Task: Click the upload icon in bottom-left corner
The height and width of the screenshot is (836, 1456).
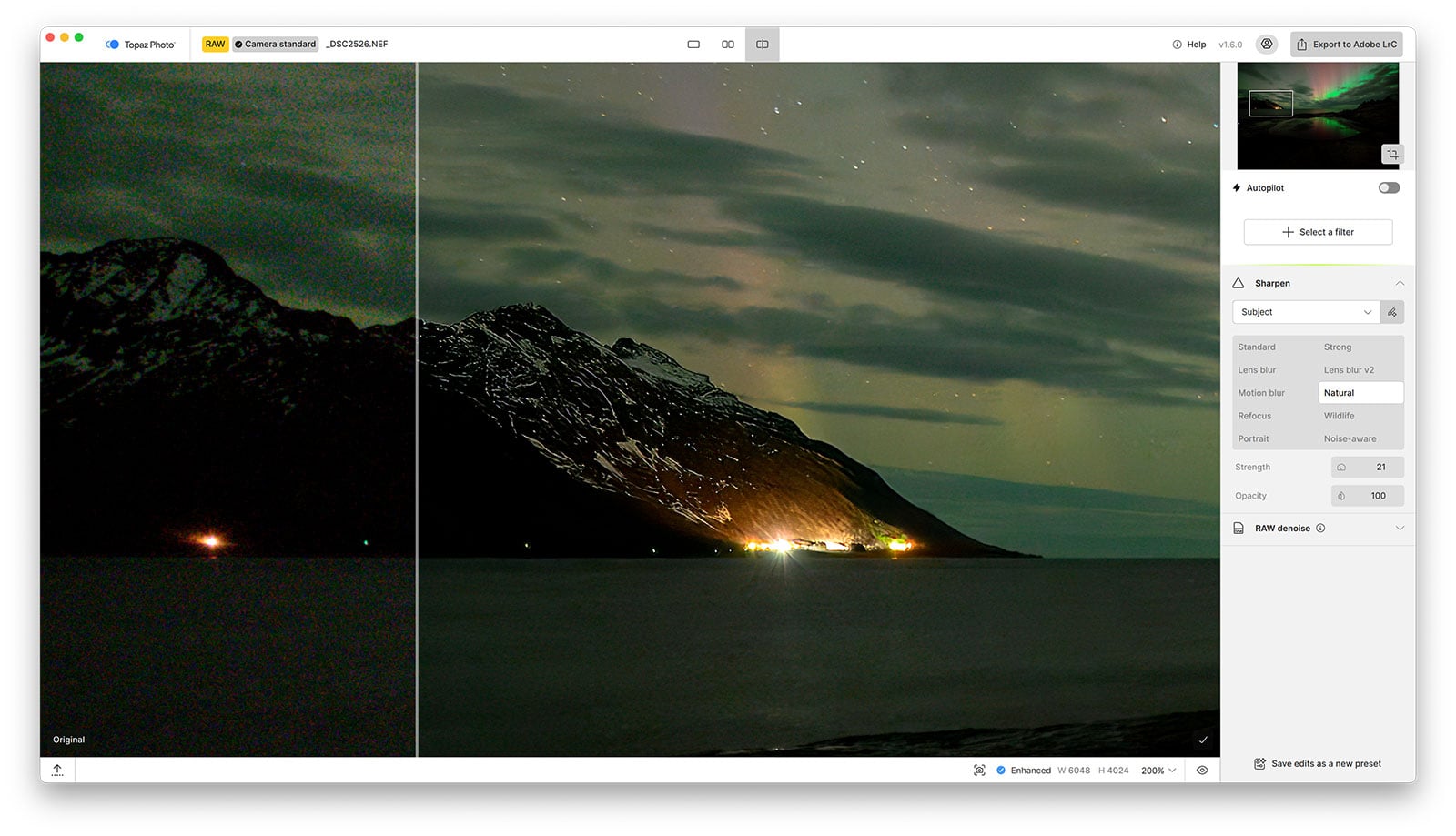Action: (x=57, y=770)
